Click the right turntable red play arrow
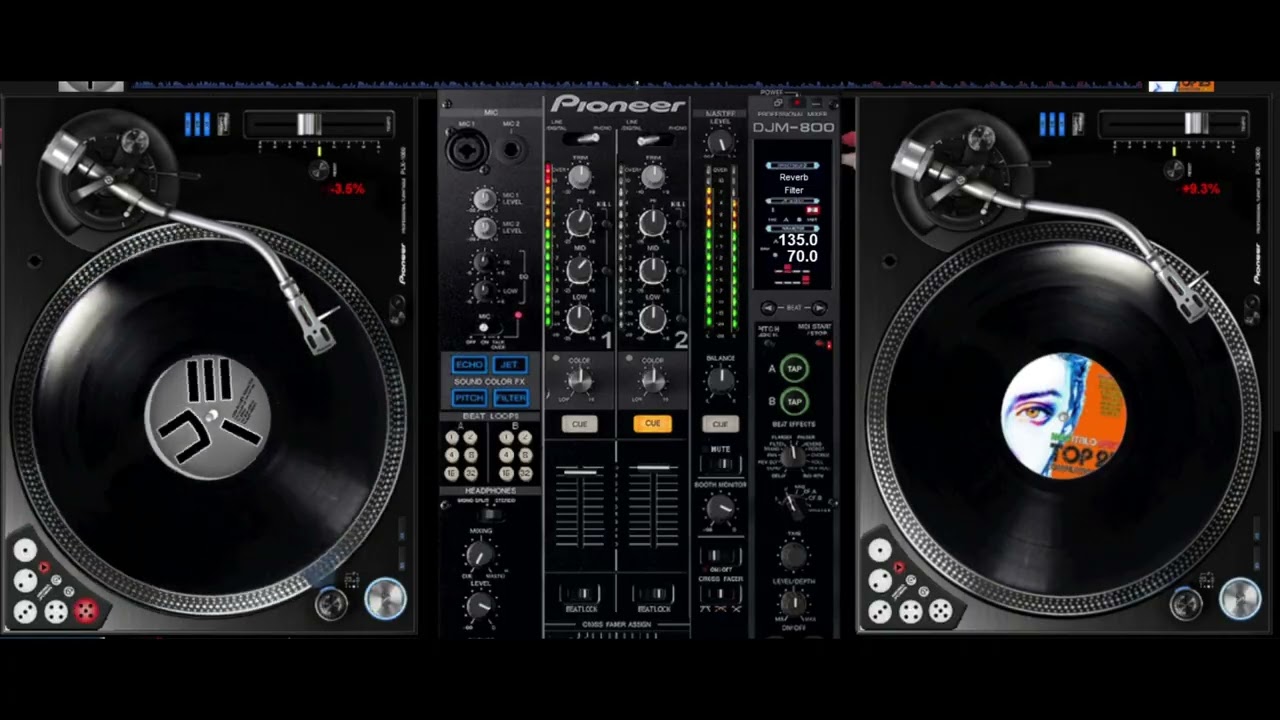 (x=898, y=567)
